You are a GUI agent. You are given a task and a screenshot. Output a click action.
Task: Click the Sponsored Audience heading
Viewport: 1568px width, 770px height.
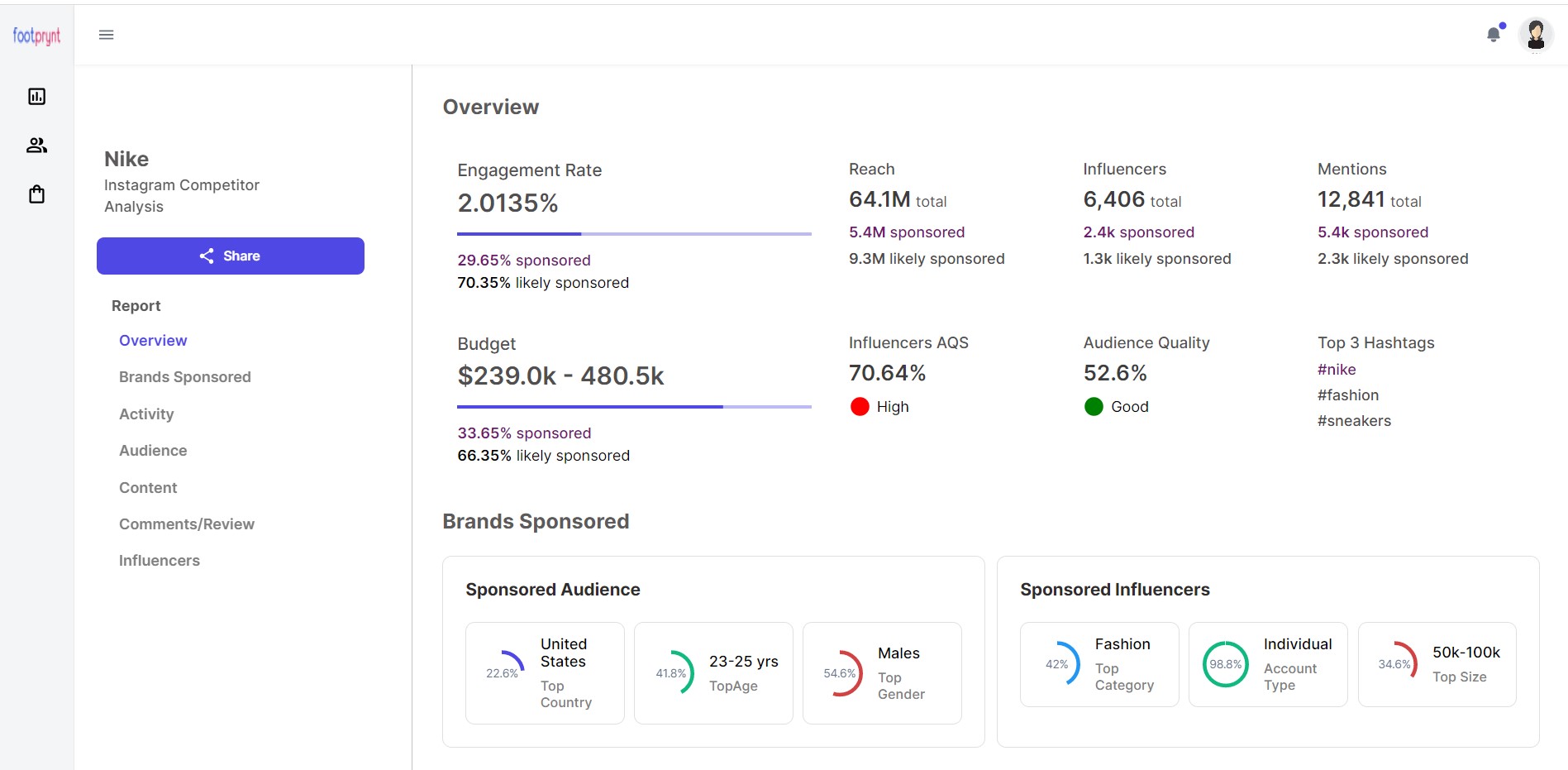click(553, 590)
